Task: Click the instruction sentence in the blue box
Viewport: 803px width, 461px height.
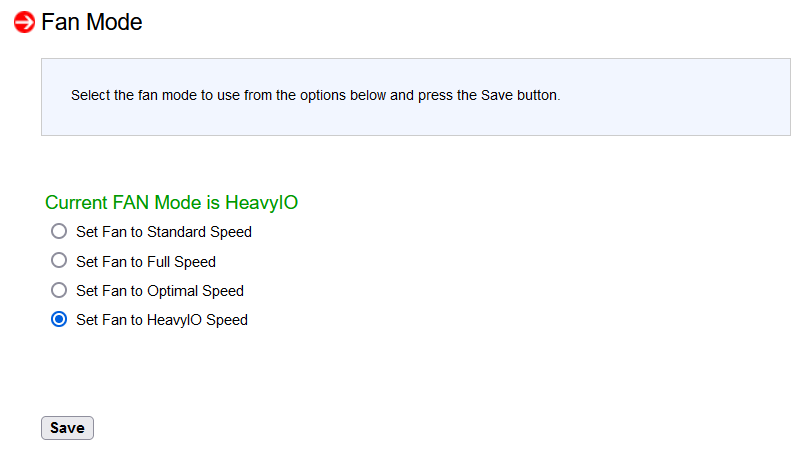Action: click(315, 96)
